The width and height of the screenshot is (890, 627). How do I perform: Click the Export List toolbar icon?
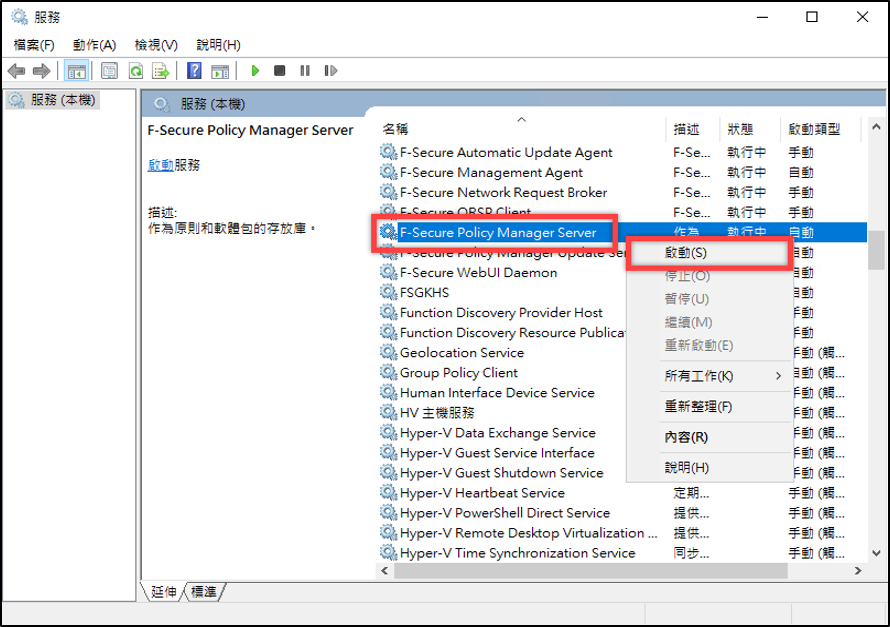pyautogui.click(x=161, y=71)
